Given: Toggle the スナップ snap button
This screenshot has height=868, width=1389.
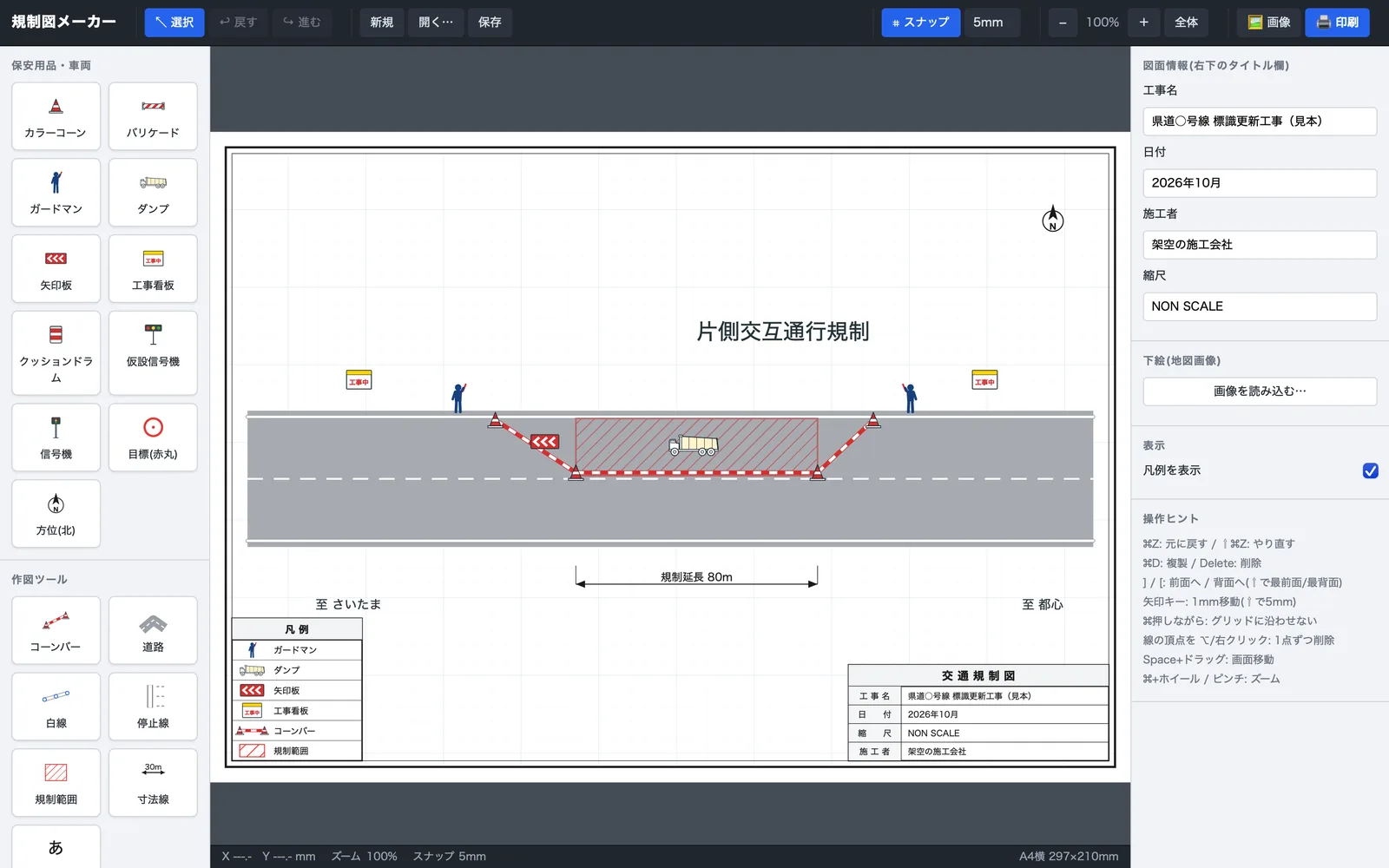Looking at the screenshot, I should click(920, 23).
